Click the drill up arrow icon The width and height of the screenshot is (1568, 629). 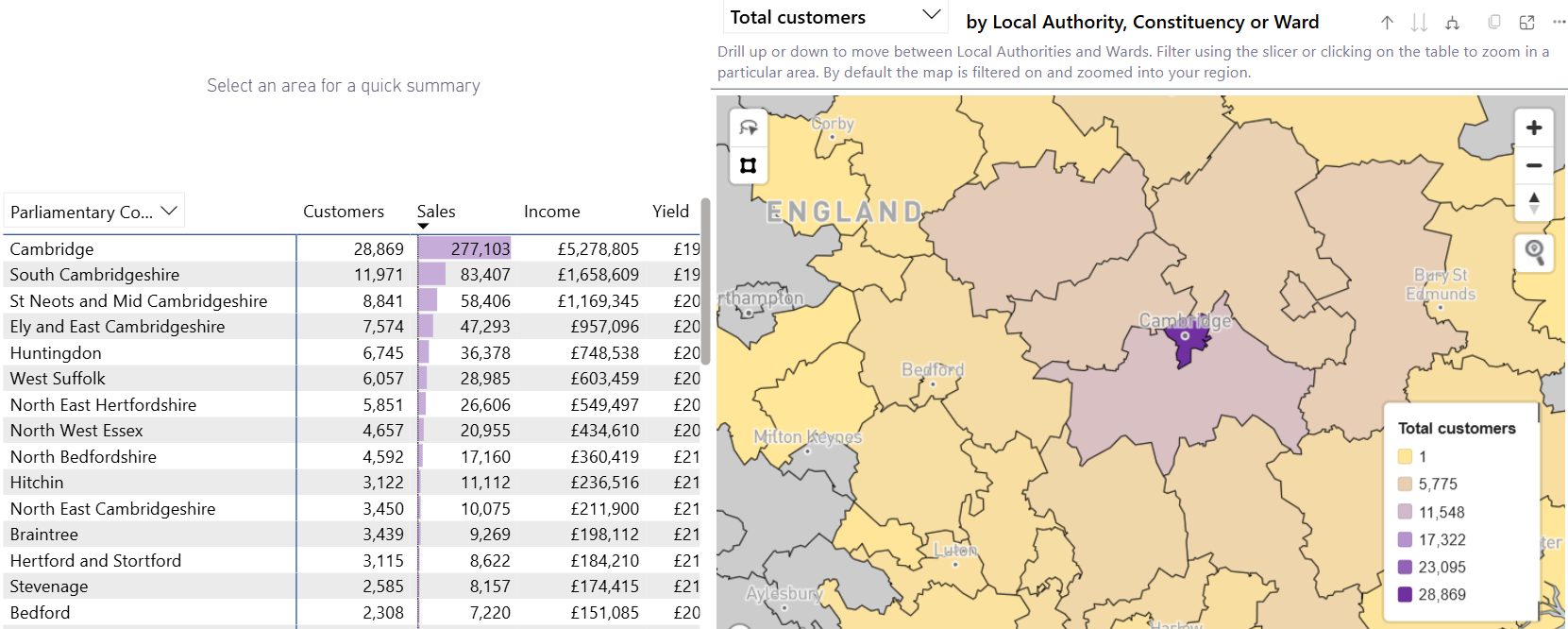[1386, 23]
